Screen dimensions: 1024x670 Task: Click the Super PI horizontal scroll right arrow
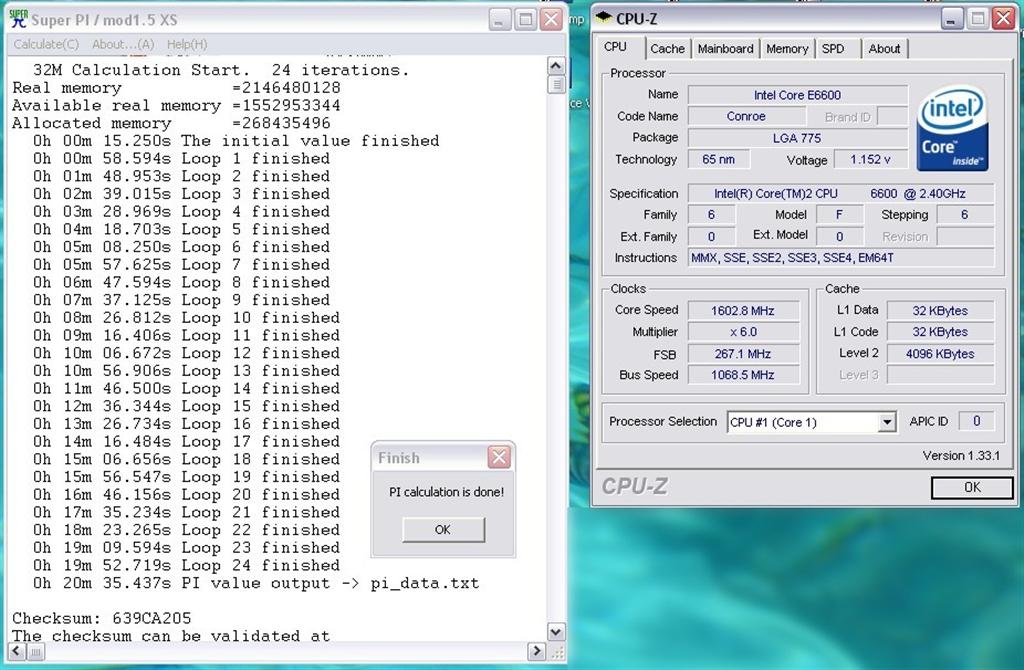tap(537, 651)
